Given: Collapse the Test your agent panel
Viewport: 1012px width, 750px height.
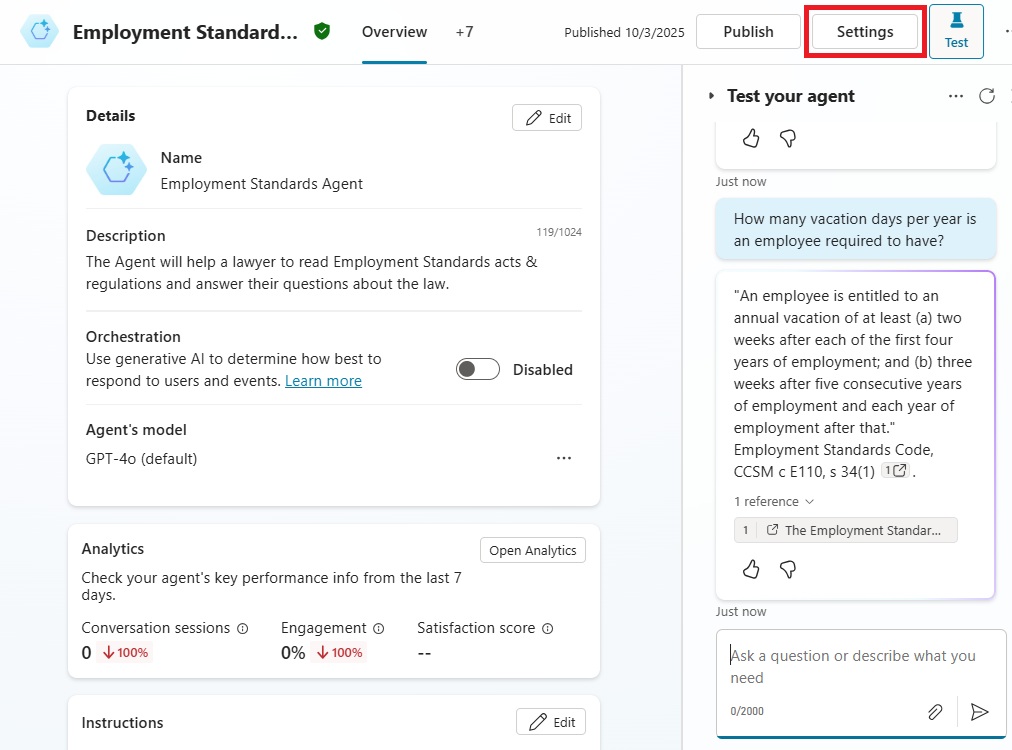Looking at the screenshot, I should (x=712, y=96).
